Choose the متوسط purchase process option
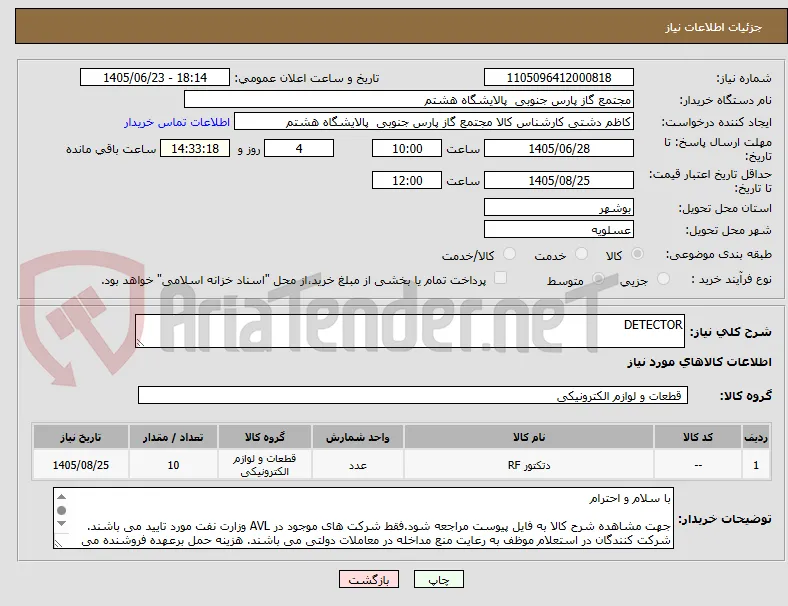Viewport: 788px width, 606px height. pyautogui.click(x=598, y=278)
